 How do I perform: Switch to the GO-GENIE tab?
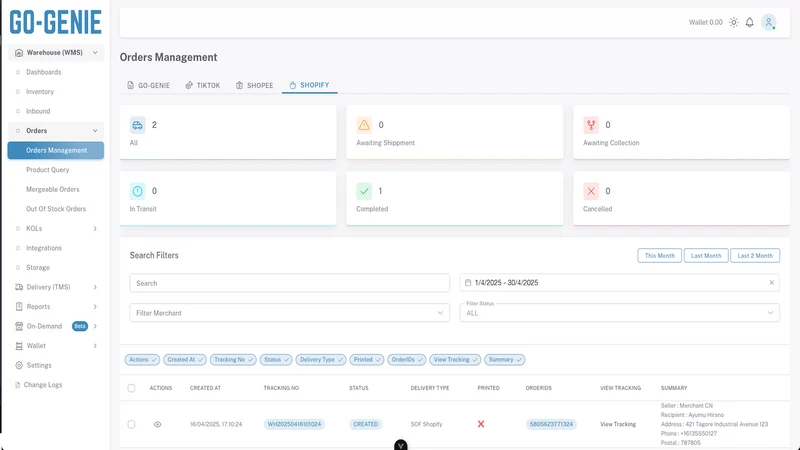pos(148,85)
